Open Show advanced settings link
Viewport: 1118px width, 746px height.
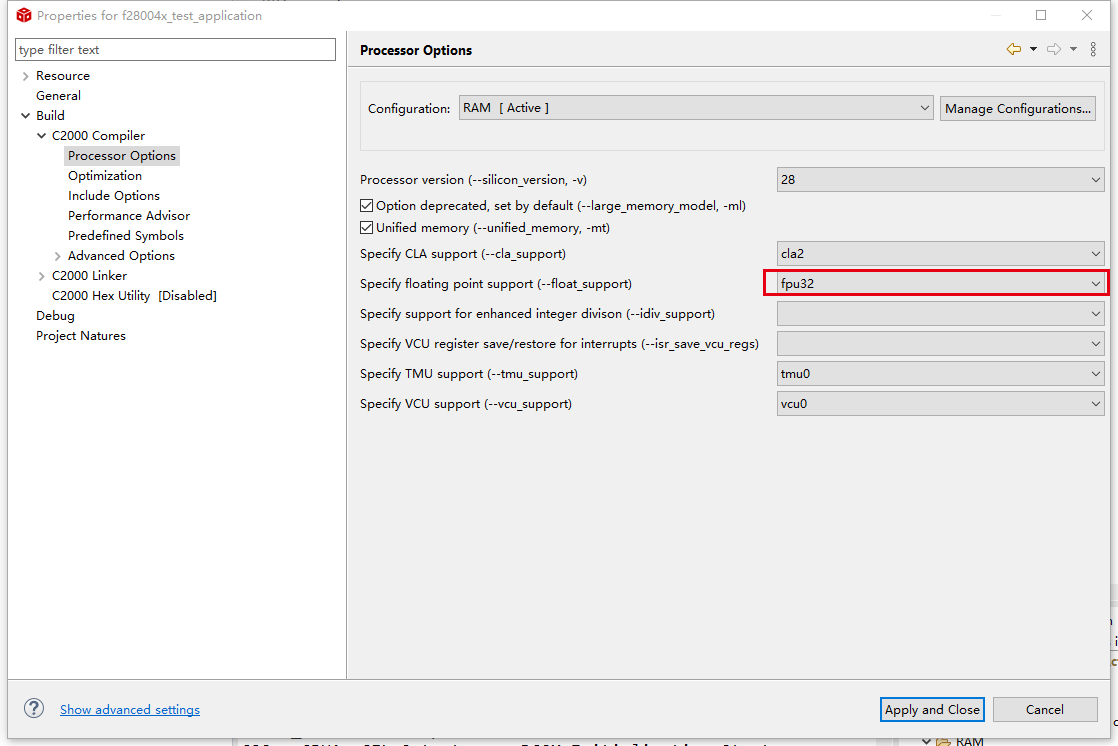tap(130, 710)
